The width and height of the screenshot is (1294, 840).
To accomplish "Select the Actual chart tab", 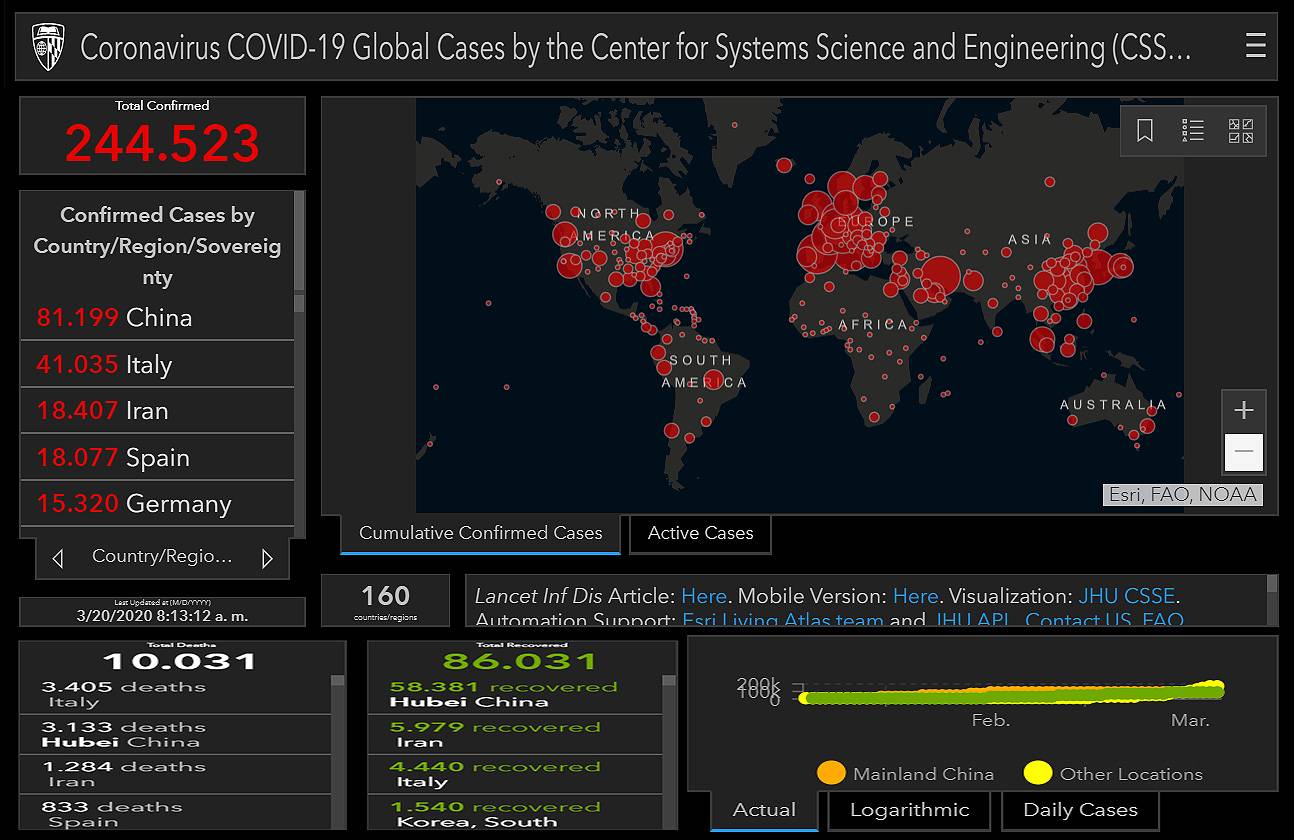I will click(x=765, y=810).
